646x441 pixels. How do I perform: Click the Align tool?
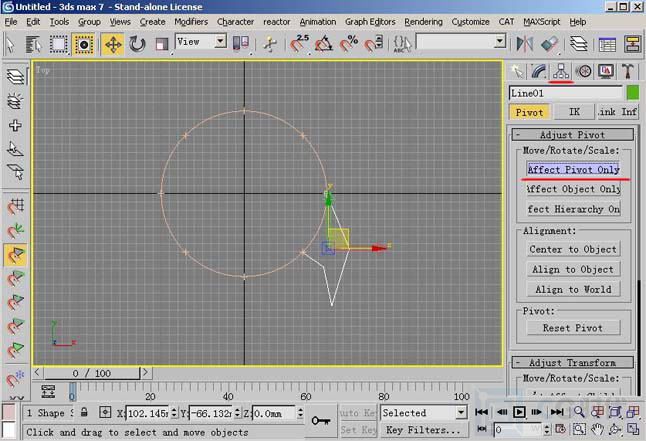point(549,44)
